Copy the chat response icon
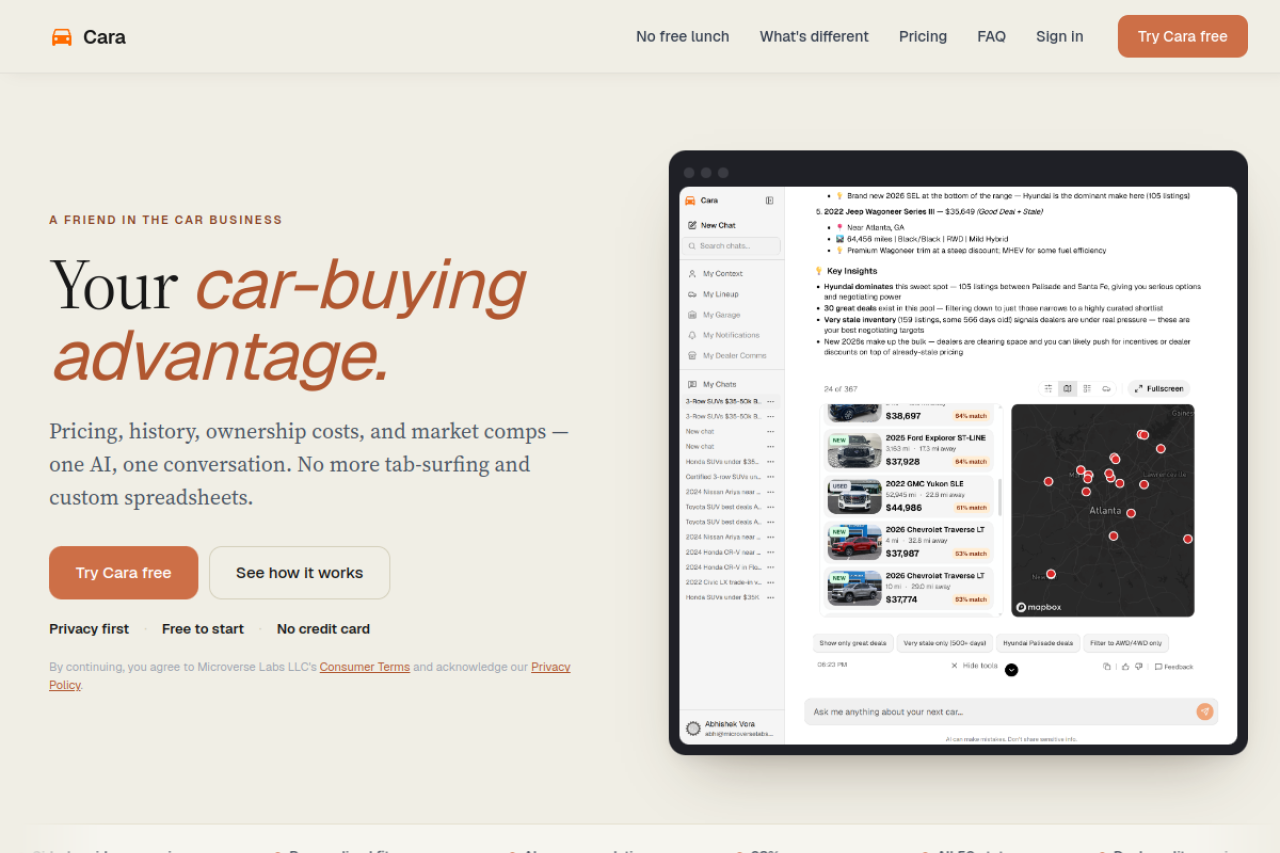The width and height of the screenshot is (1280, 853). (1107, 666)
